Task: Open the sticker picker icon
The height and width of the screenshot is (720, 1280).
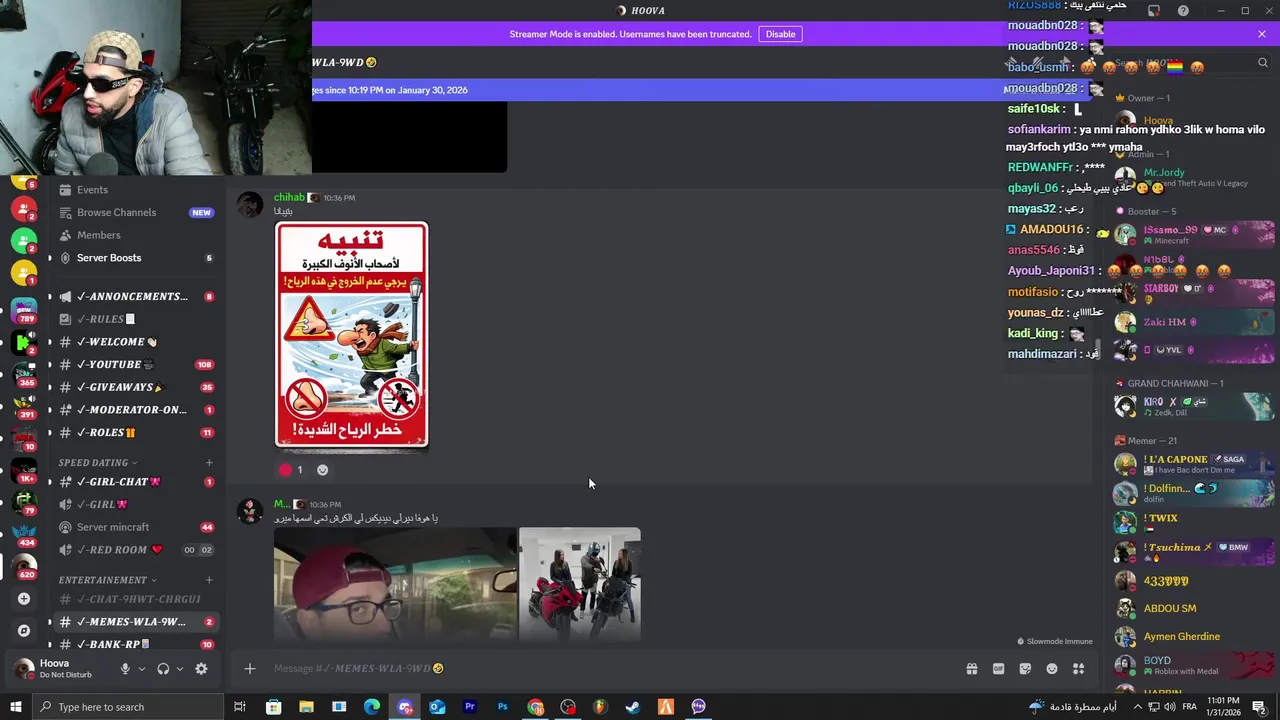Action: coord(1025,669)
